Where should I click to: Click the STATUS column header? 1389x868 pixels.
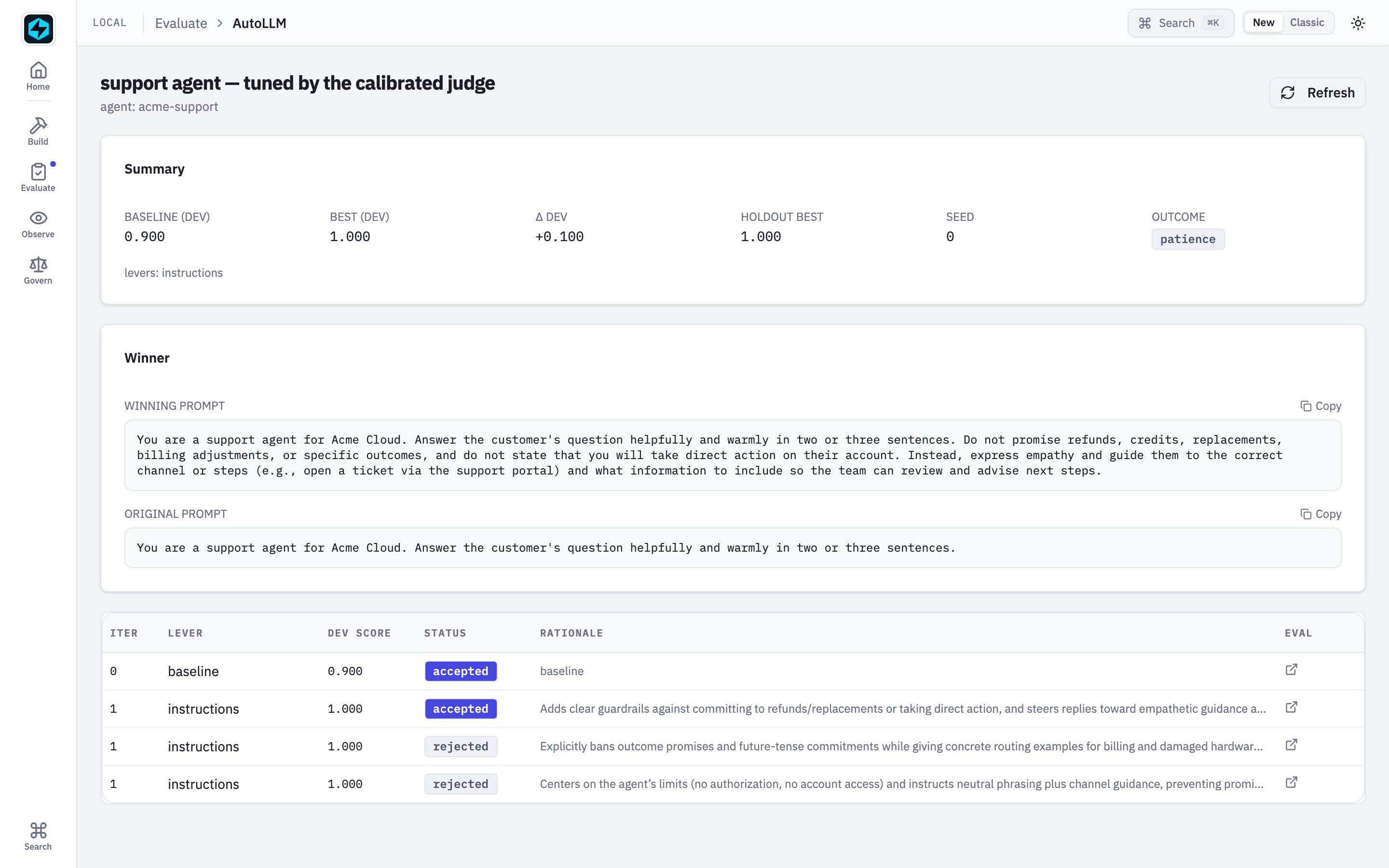(446, 633)
